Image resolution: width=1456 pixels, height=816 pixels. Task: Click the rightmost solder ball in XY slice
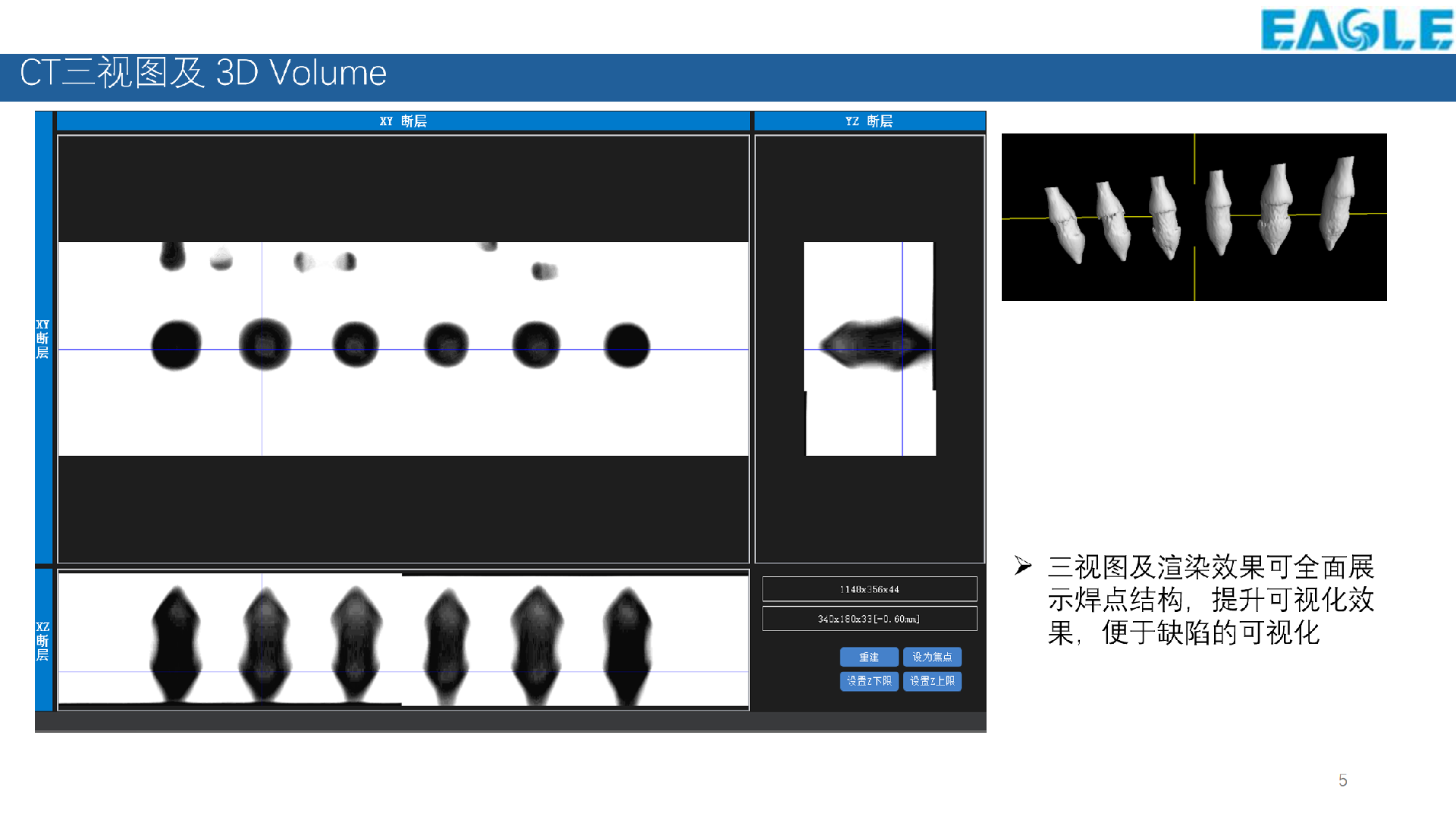click(x=626, y=345)
